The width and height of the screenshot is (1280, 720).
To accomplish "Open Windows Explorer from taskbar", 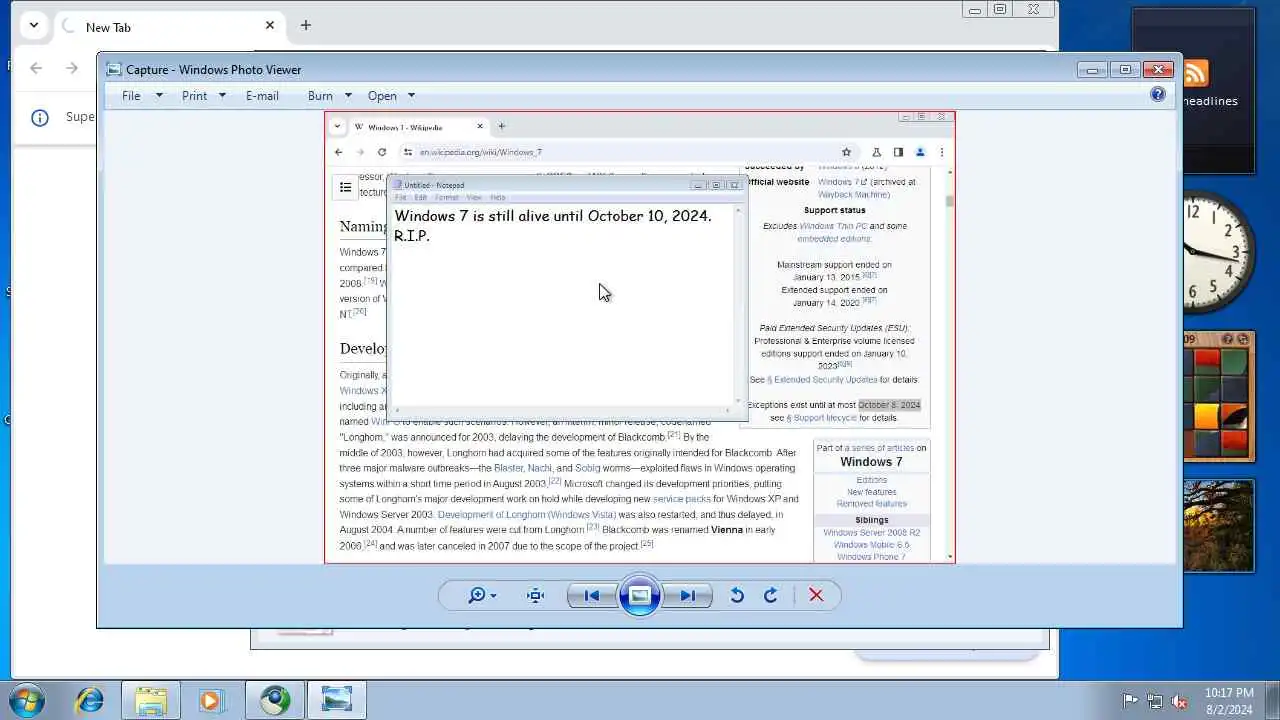I will click(150, 700).
